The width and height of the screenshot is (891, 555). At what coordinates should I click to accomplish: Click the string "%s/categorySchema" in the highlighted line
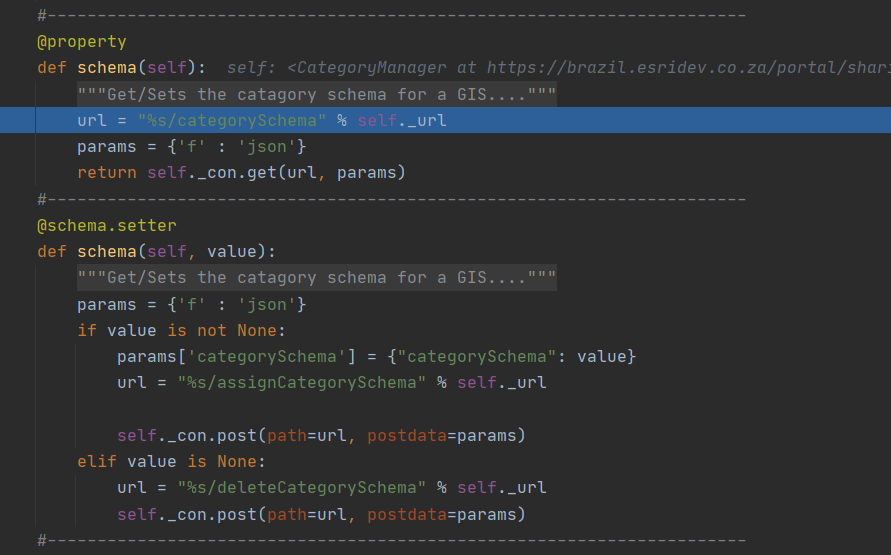(x=232, y=120)
